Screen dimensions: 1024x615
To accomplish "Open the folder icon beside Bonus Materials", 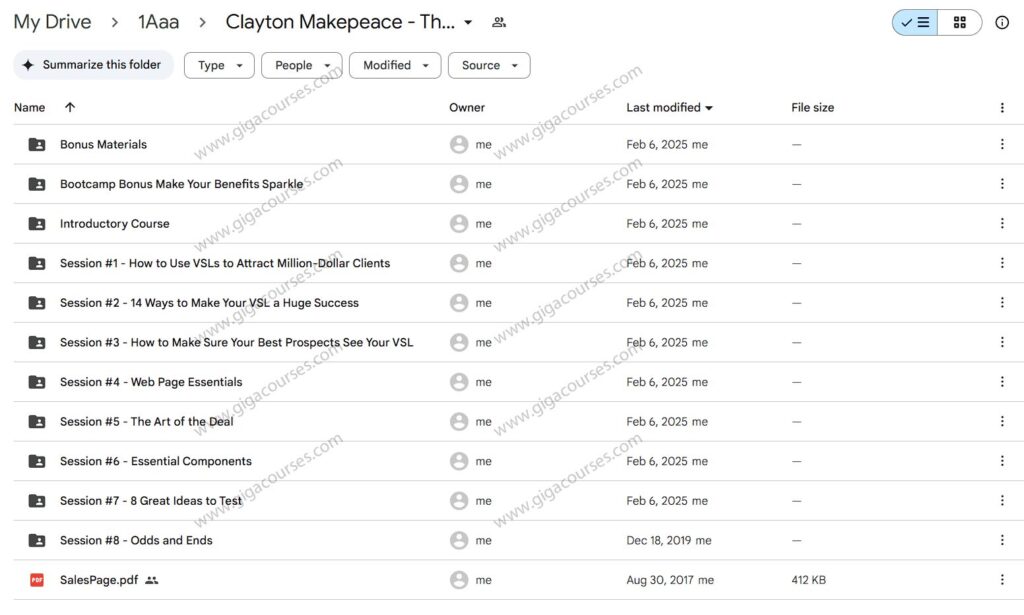I will pos(36,143).
